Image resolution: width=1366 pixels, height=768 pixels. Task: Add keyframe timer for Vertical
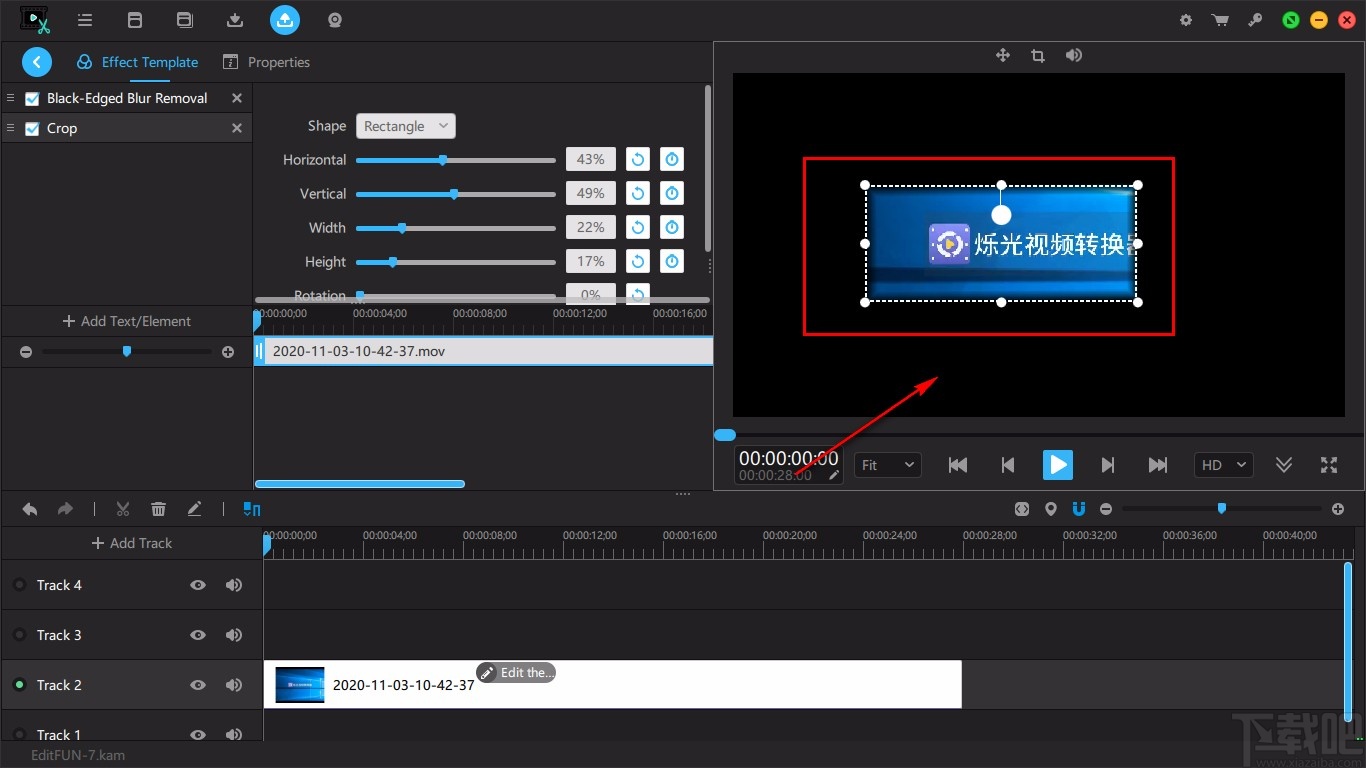(672, 193)
